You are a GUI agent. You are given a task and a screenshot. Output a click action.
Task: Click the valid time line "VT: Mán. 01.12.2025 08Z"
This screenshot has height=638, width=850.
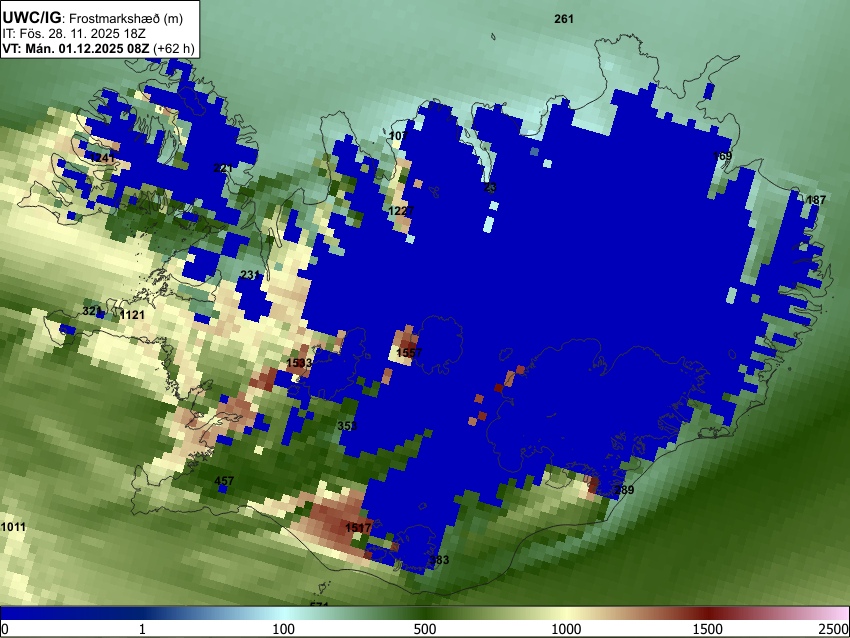(75, 48)
